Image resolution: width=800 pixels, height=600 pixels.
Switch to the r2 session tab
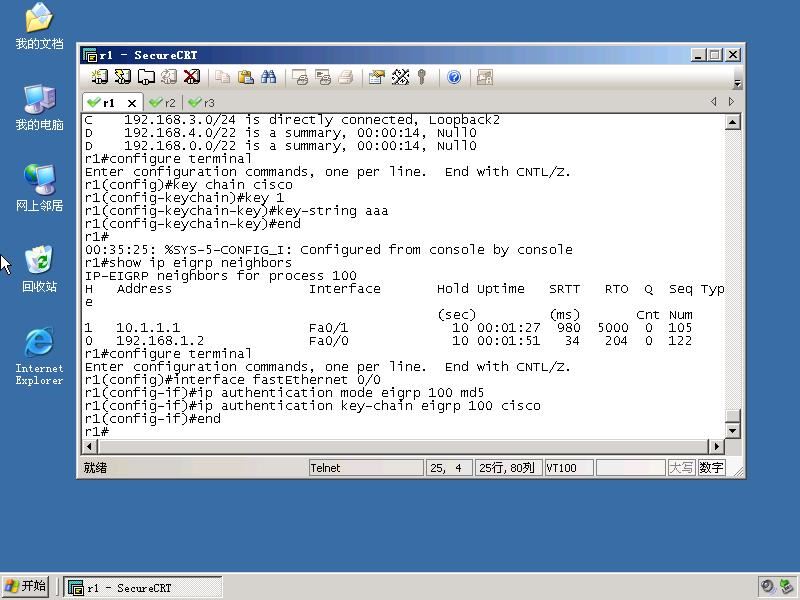click(x=163, y=103)
